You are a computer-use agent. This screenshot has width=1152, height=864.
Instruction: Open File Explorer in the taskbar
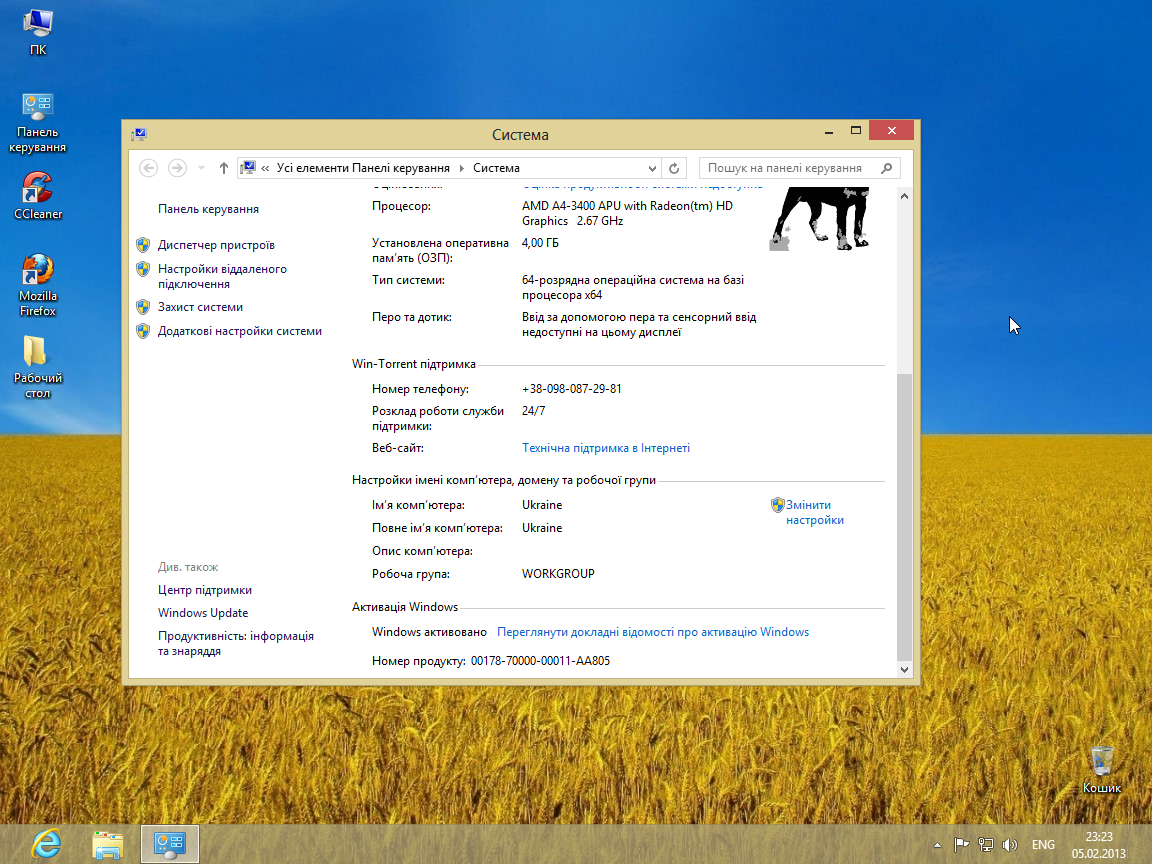tap(108, 844)
